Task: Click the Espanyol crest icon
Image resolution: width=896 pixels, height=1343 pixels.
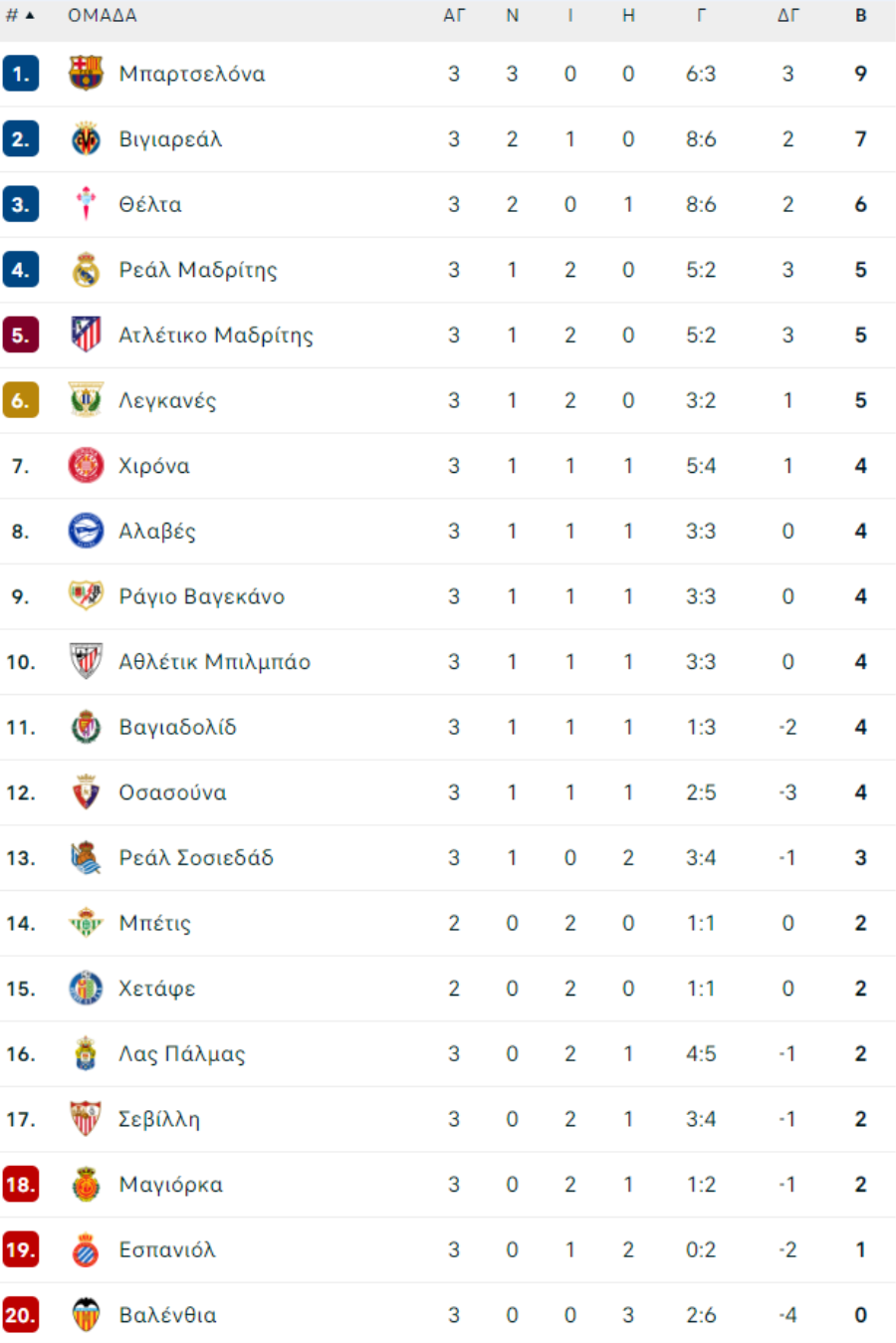Action: pyautogui.click(x=86, y=1250)
